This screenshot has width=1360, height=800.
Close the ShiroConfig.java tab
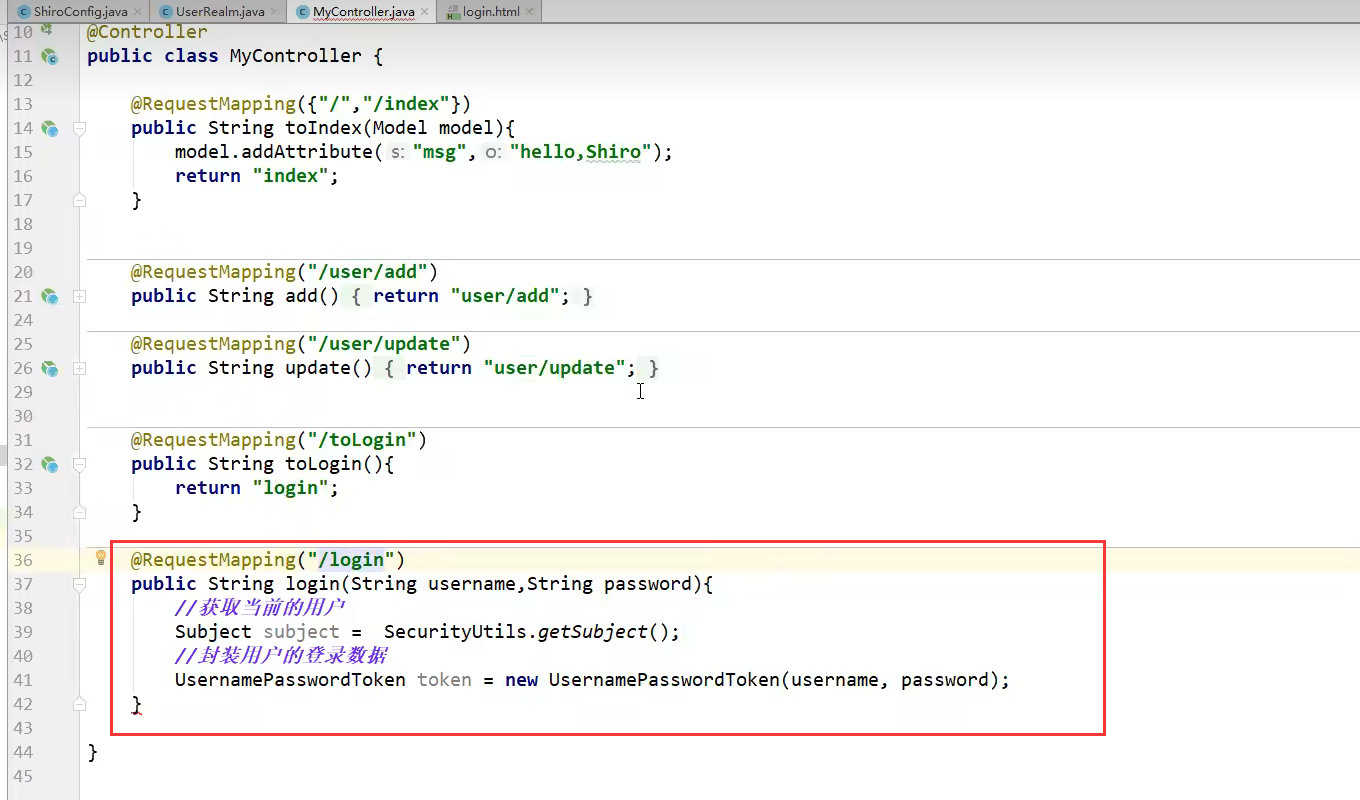(x=137, y=12)
